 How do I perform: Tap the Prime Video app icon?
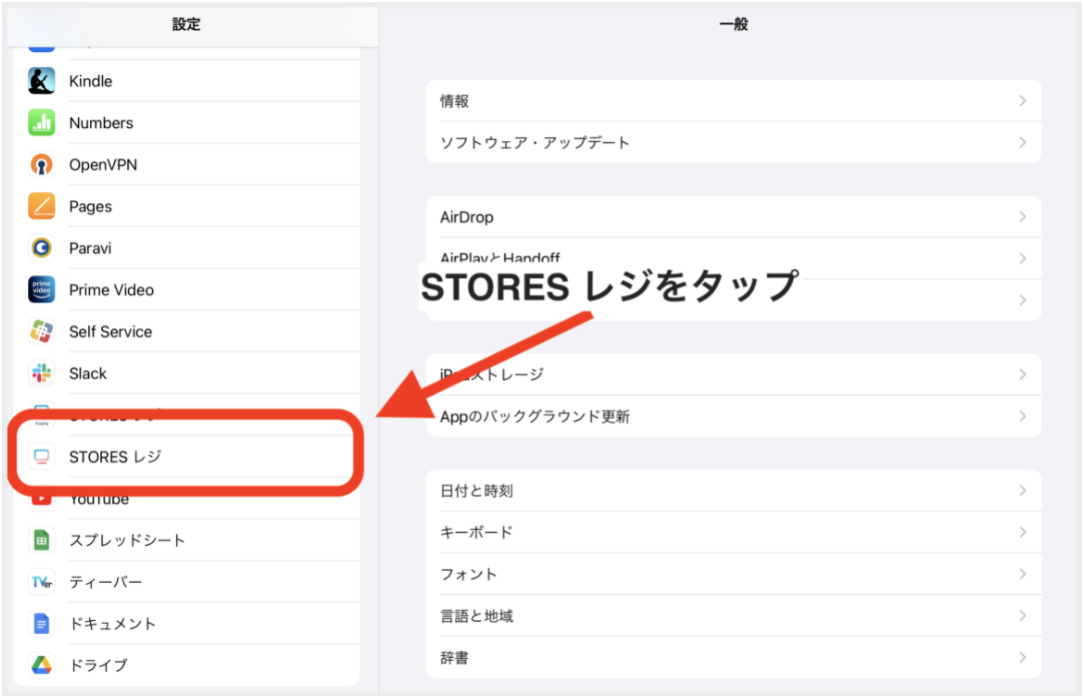[x=41, y=290]
